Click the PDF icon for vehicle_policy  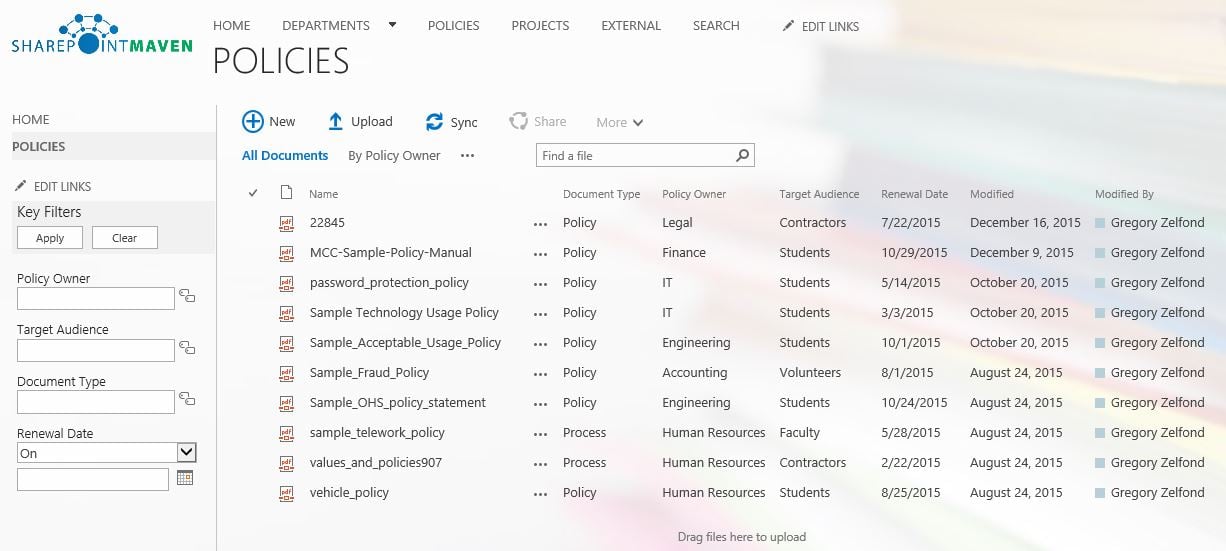287,493
